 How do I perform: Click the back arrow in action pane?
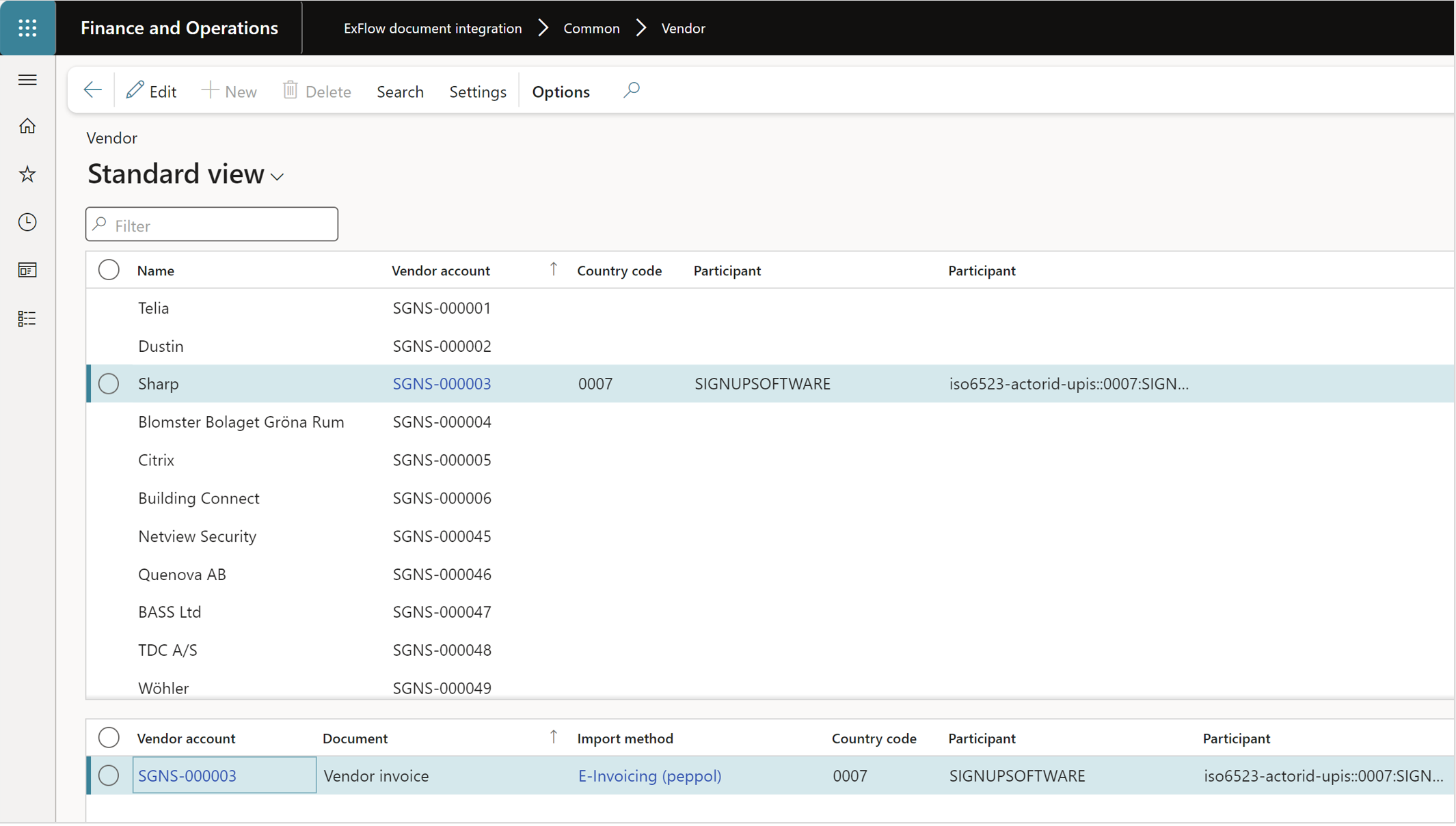click(x=92, y=90)
